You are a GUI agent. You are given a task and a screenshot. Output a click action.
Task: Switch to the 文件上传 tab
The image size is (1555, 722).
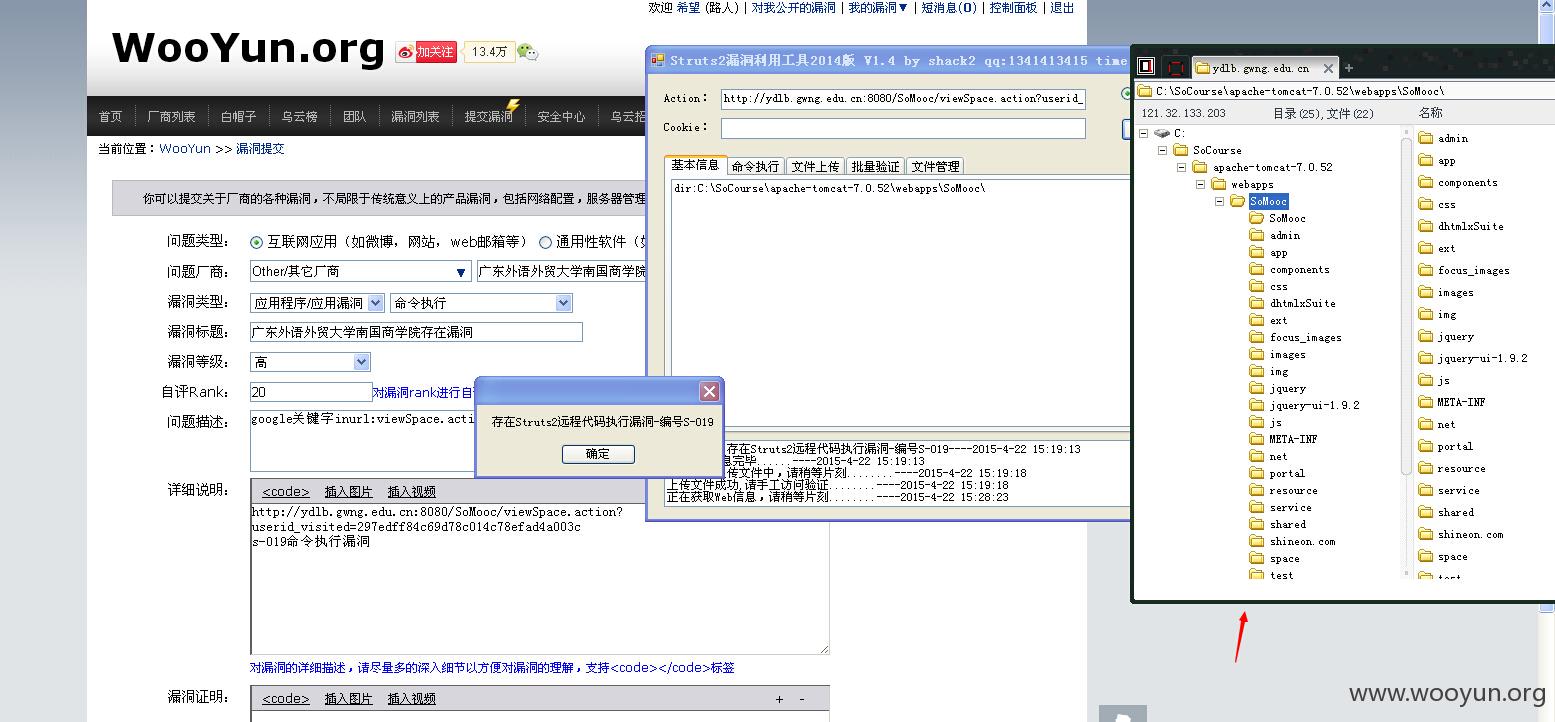tap(815, 166)
